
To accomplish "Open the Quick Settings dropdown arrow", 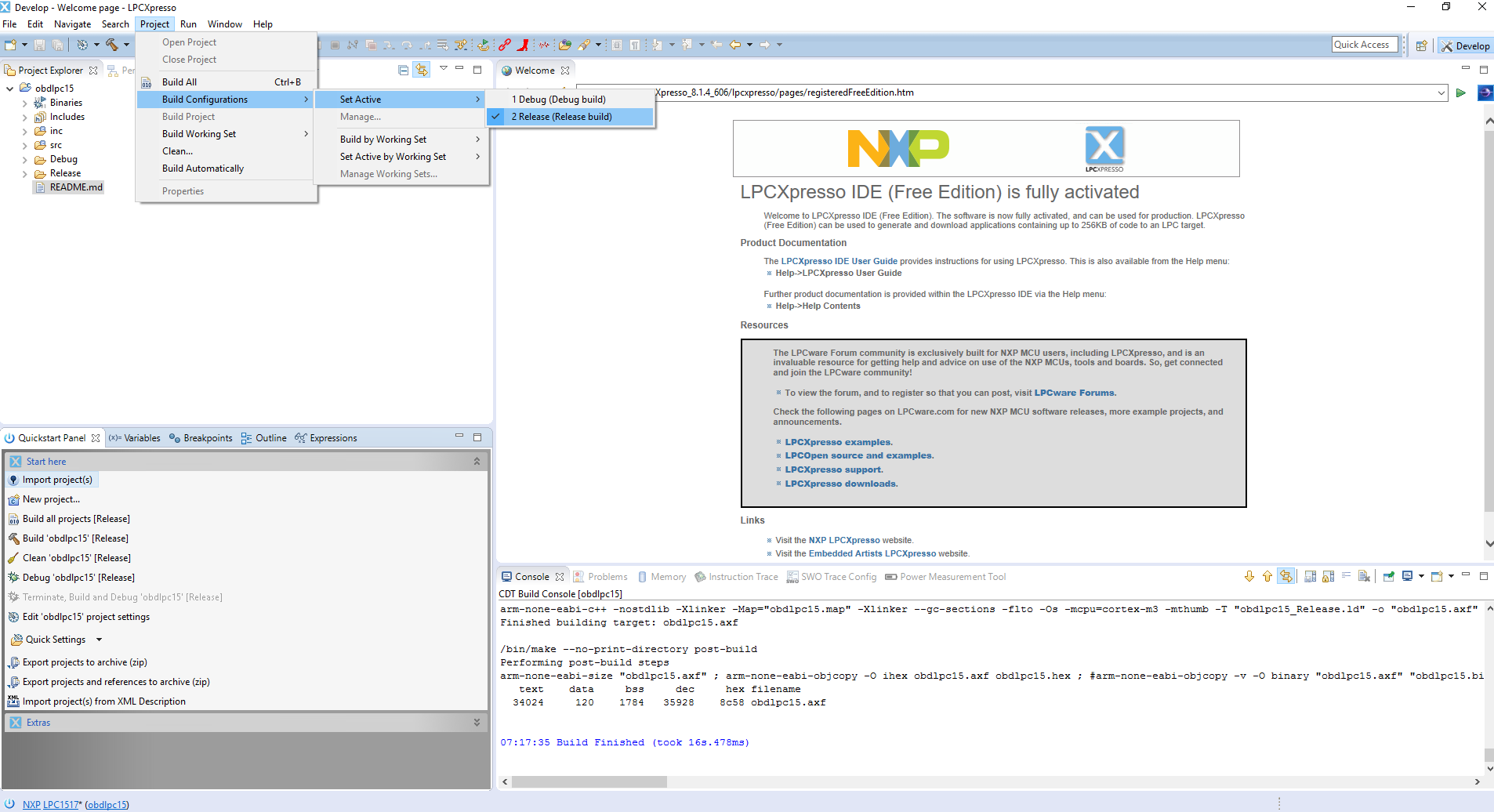I will pos(100,640).
